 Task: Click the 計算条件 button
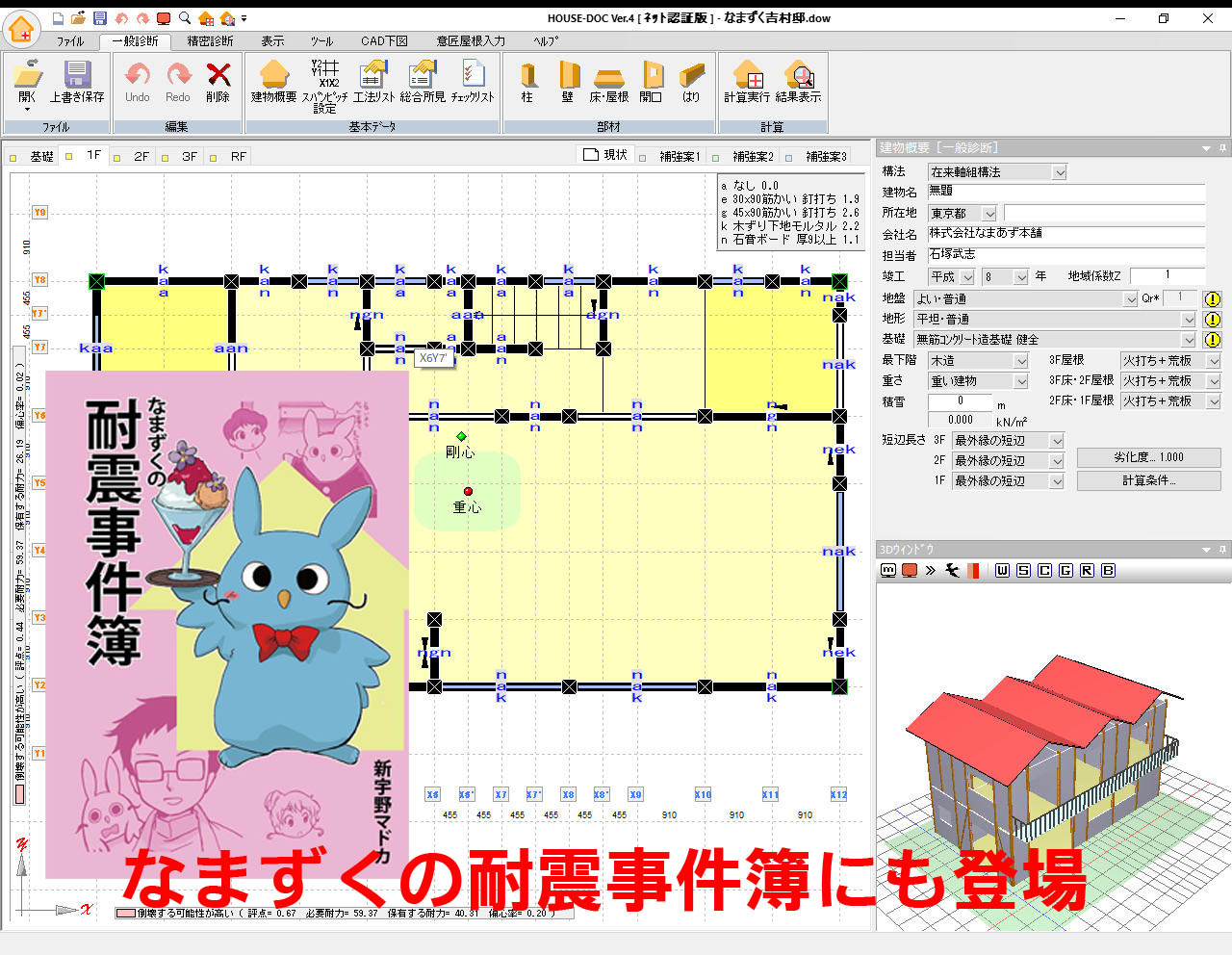coord(1149,479)
